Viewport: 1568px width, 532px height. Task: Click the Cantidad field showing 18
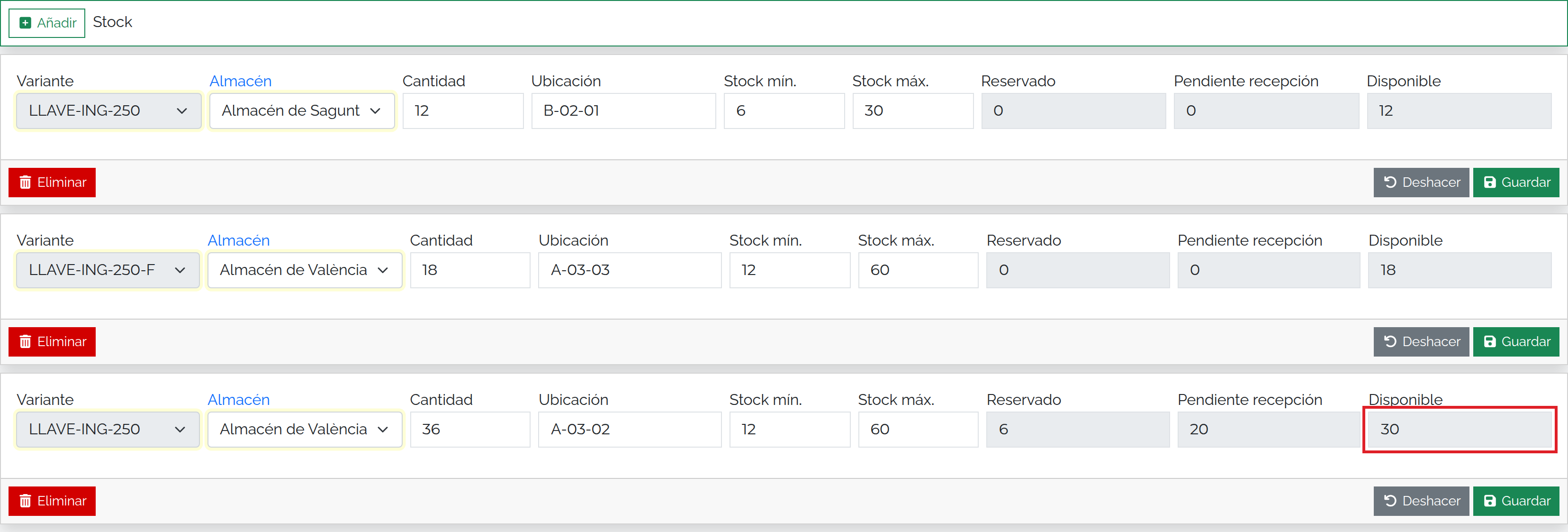point(470,270)
